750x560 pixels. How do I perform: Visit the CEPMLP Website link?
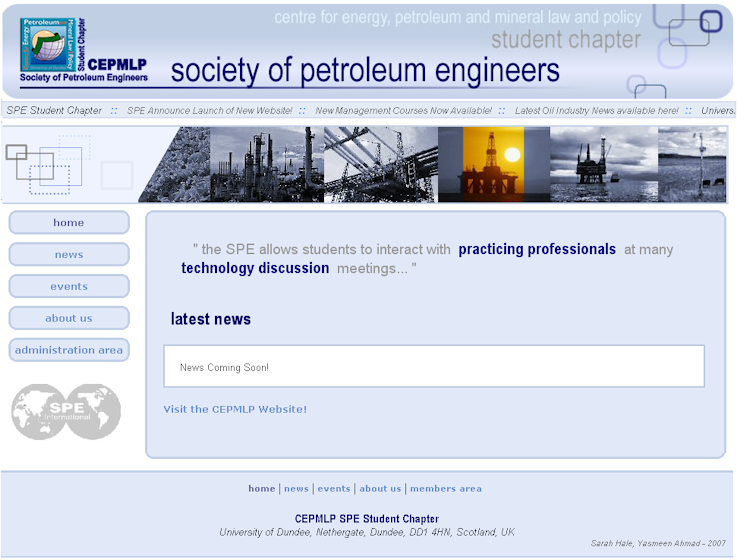[x=235, y=409]
